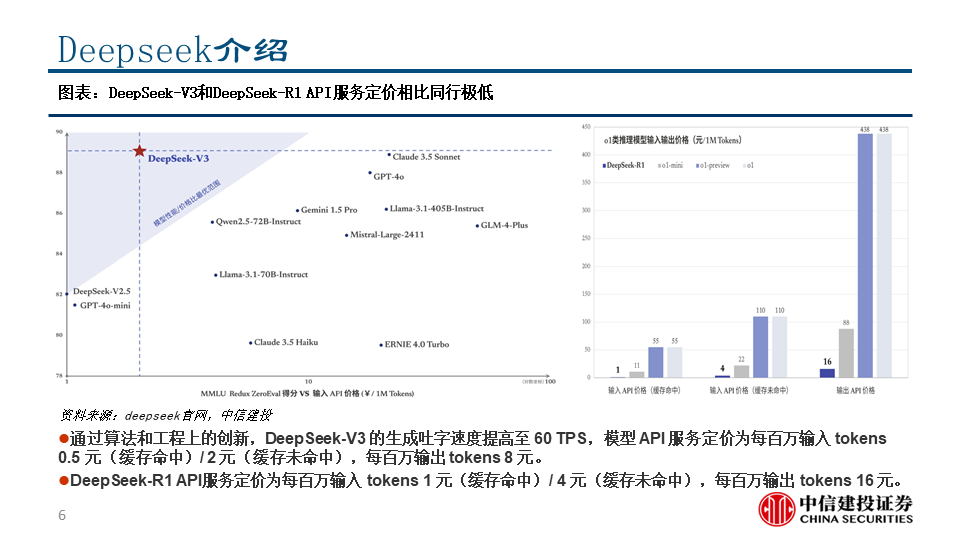The width and height of the screenshot is (960, 540).
Task: Click the "输入API价格（缓存未命中）" category label
Action: [749, 390]
